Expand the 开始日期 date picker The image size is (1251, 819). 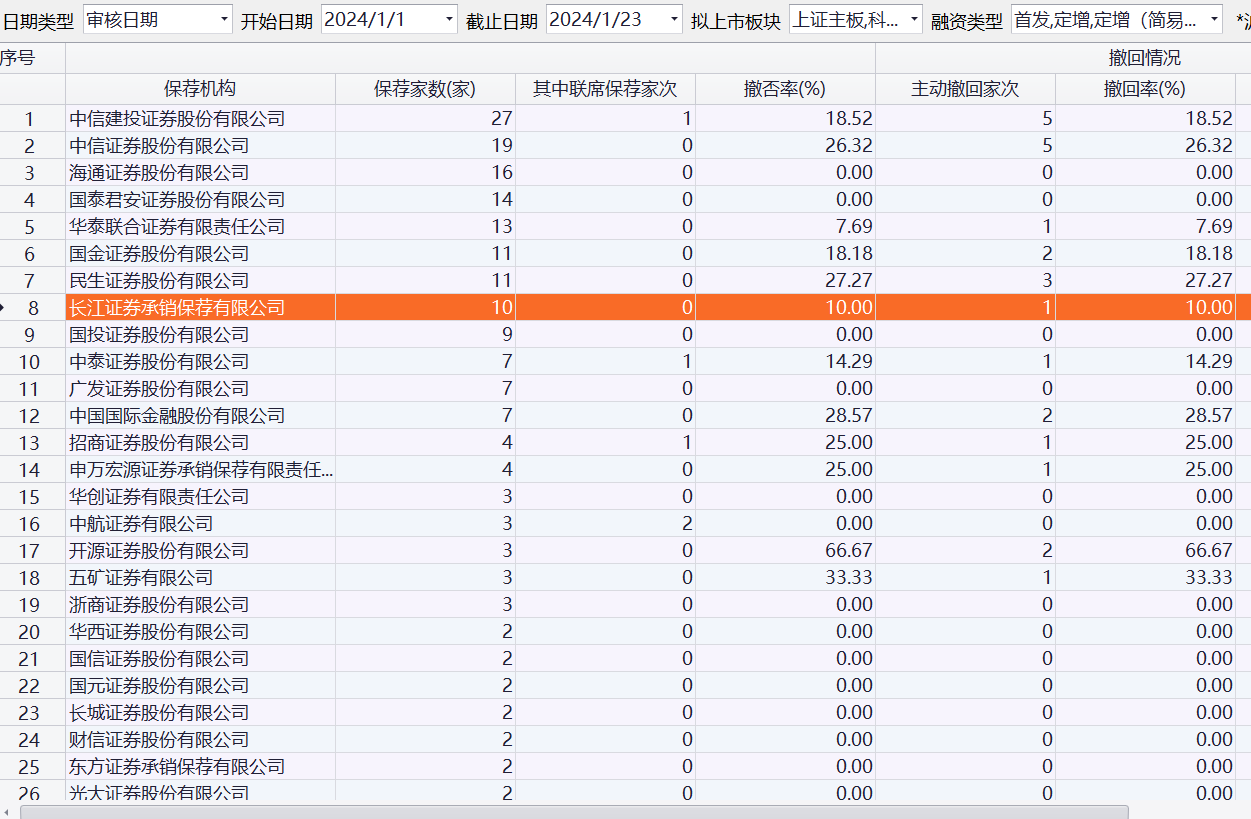[448, 19]
